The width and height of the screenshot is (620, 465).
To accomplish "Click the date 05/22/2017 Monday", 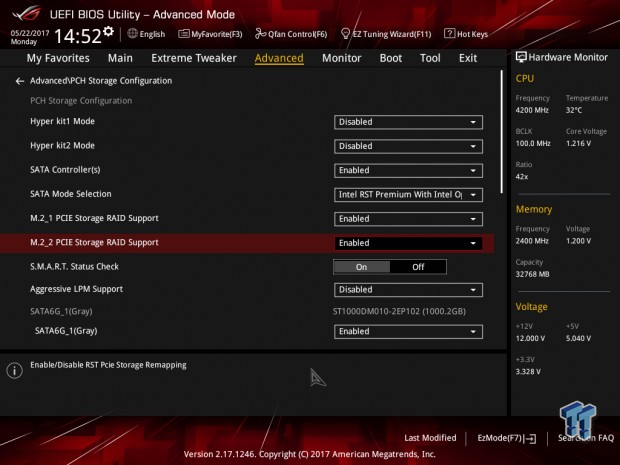I will click(30, 37).
